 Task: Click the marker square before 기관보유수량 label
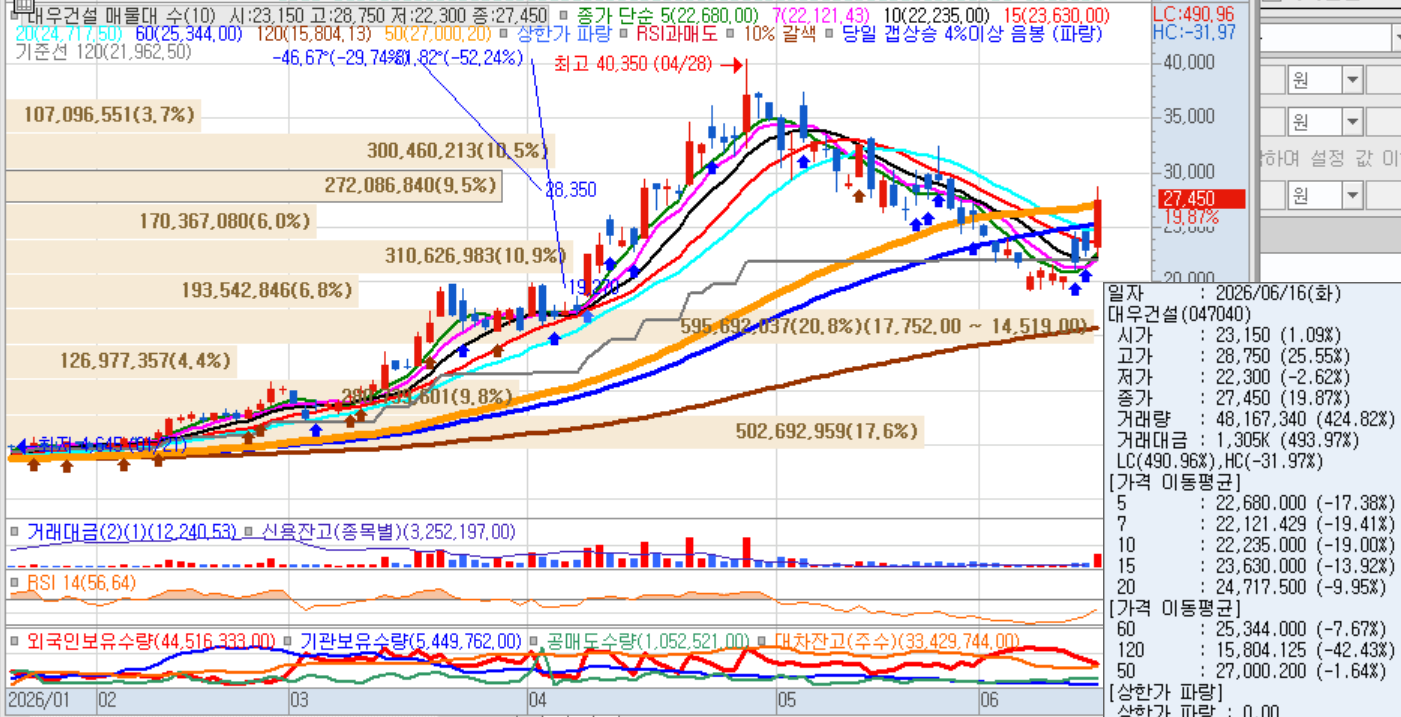[x=288, y=641]
